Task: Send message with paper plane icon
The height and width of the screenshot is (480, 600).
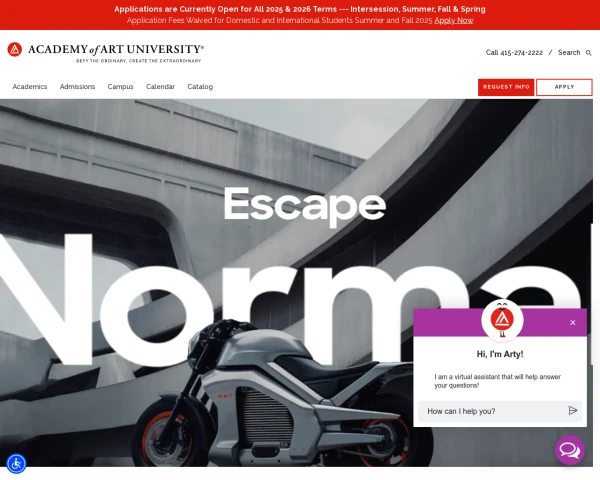Action: coord(572,411)
